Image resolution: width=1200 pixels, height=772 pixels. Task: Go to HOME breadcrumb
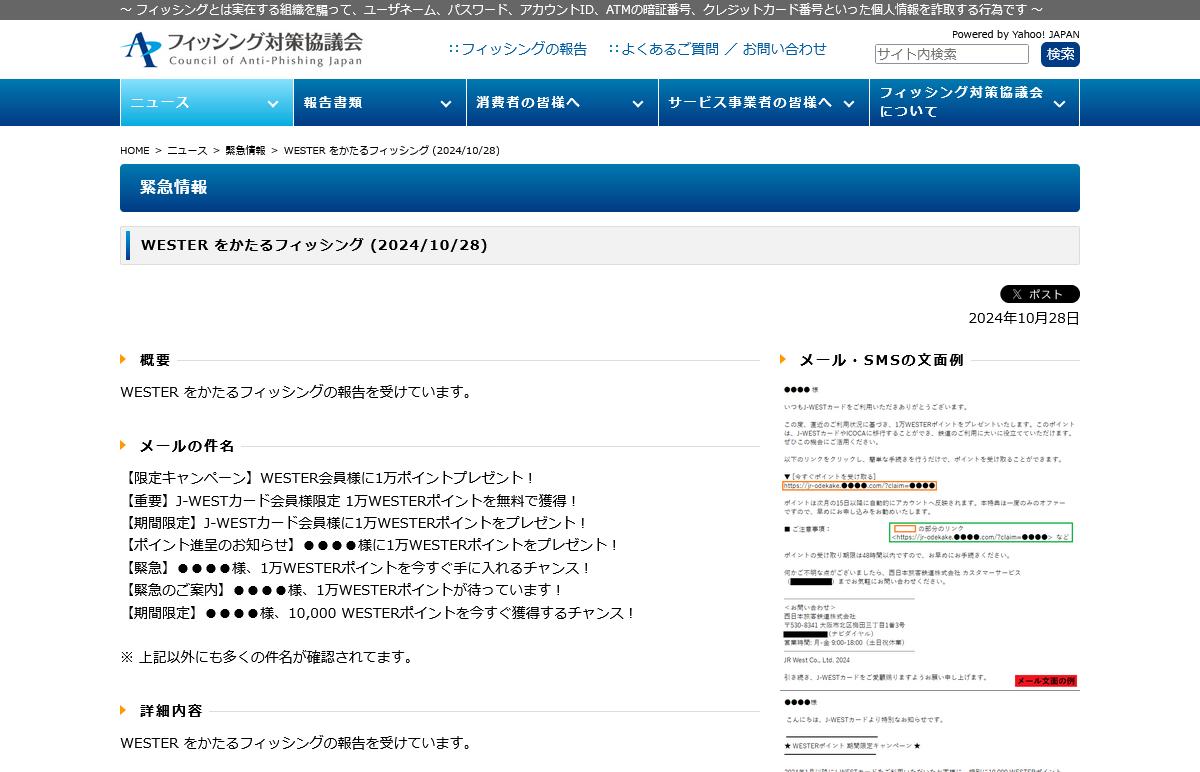pyautogui.click(x=135, y=151)
